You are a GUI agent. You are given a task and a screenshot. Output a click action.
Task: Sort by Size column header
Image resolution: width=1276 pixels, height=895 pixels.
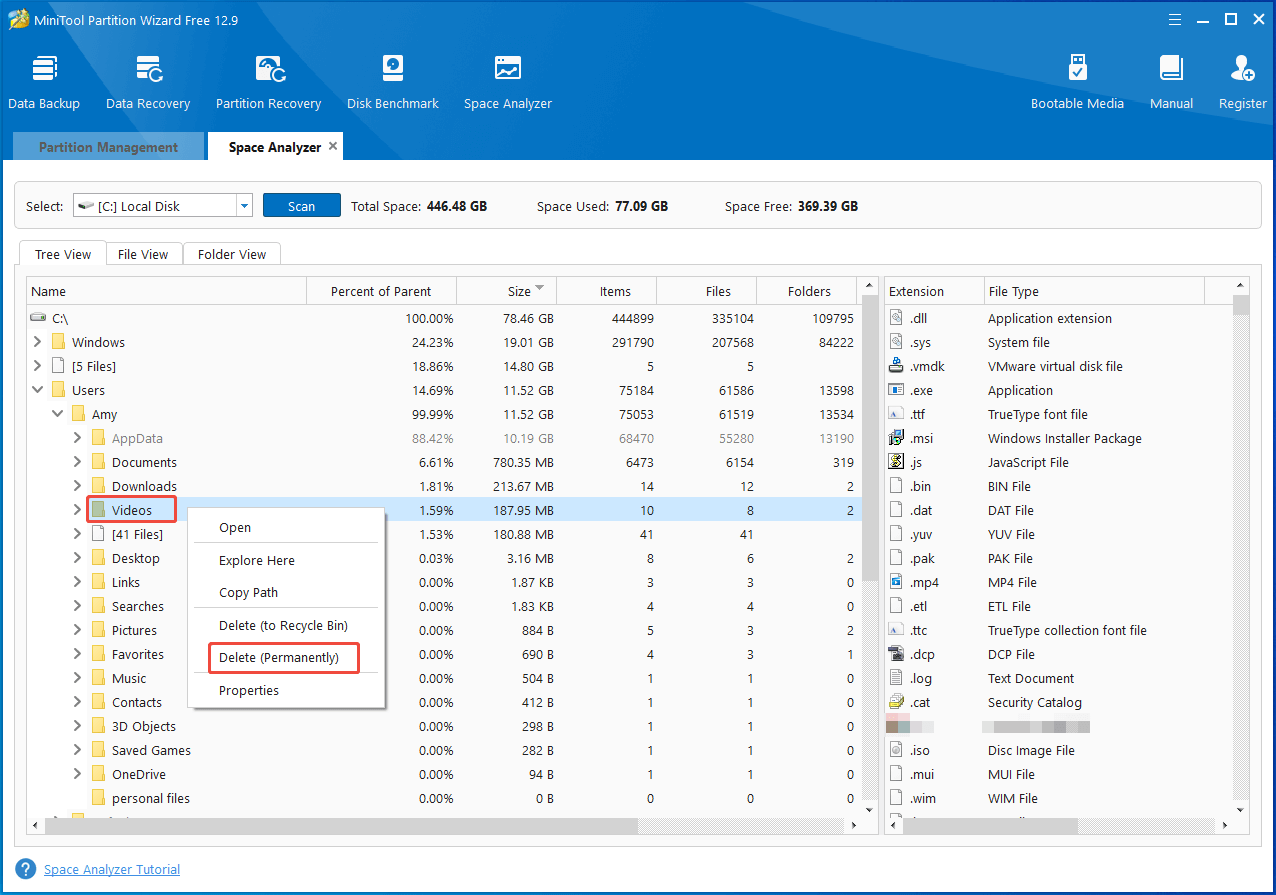point(507,291)
